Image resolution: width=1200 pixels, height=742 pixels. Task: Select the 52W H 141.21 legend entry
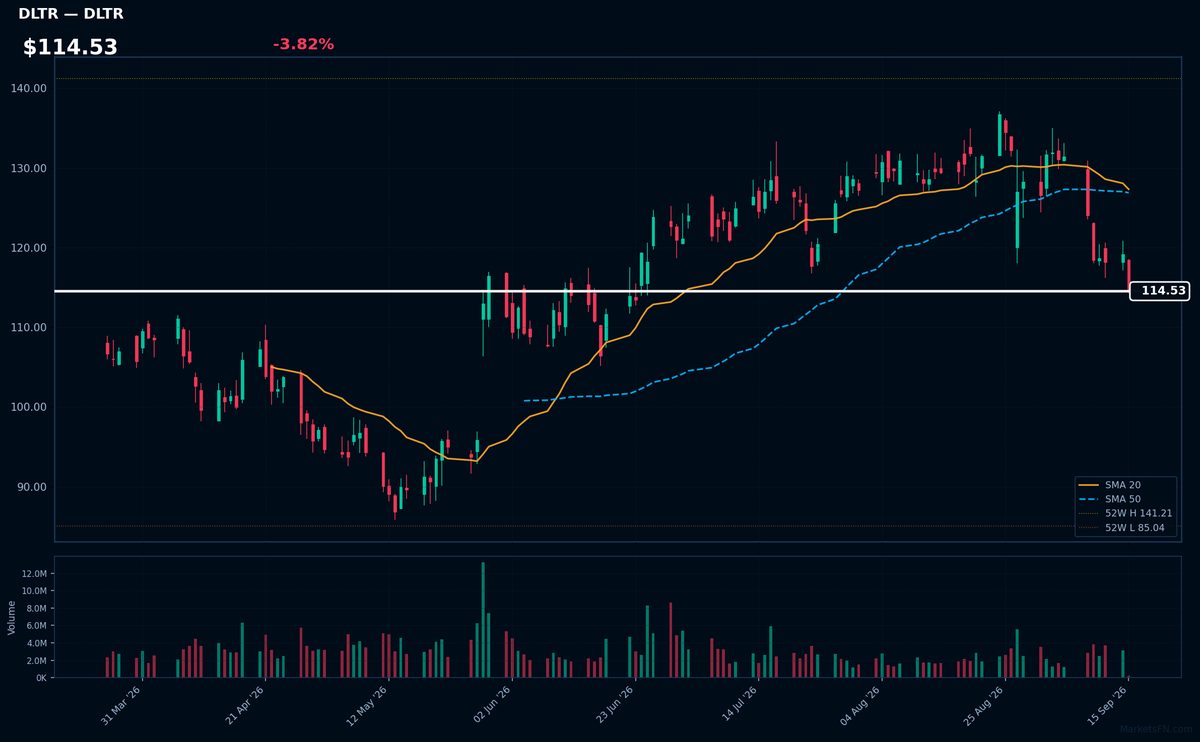pyautogui.click(x=1126, y=513)
